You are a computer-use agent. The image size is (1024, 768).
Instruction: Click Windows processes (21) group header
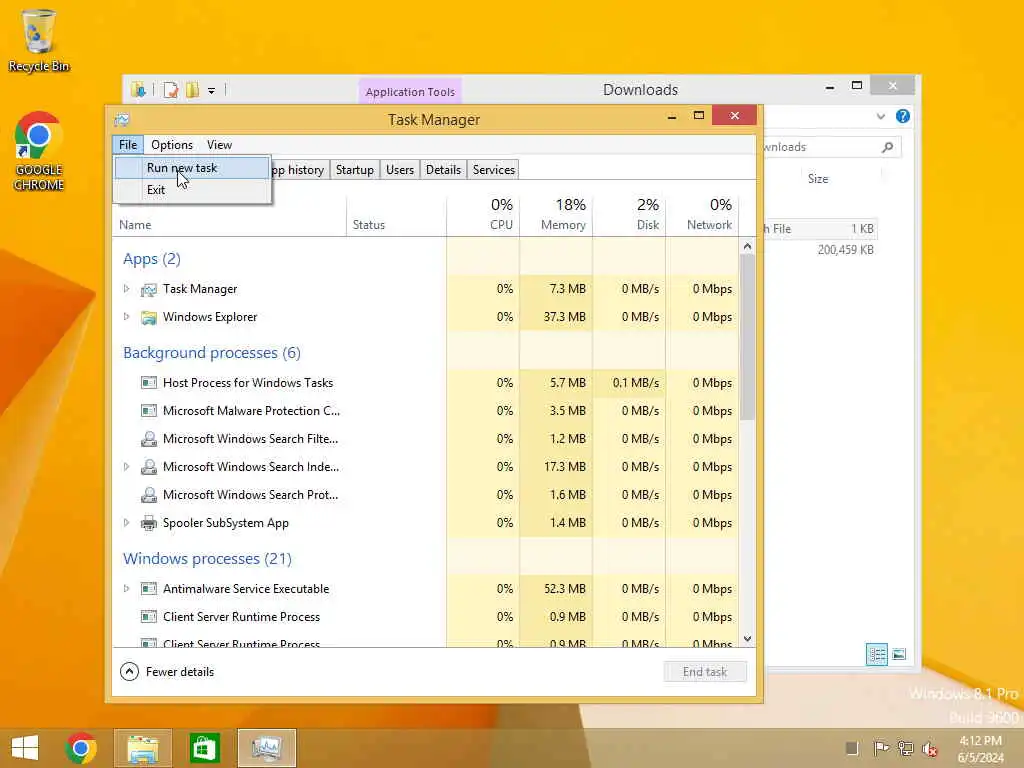point(207,559)
